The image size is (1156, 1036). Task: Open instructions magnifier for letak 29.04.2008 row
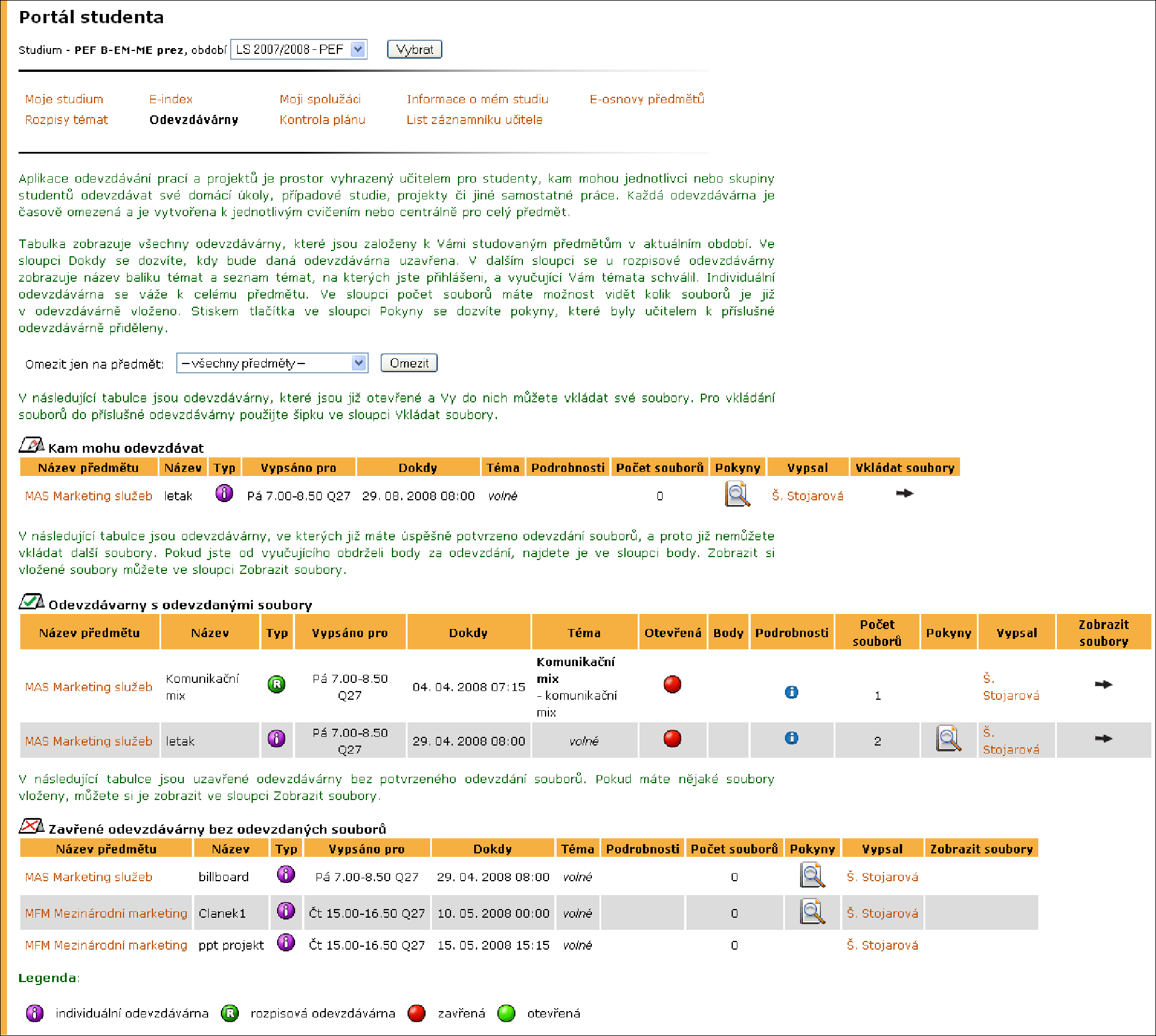[948, 739]
